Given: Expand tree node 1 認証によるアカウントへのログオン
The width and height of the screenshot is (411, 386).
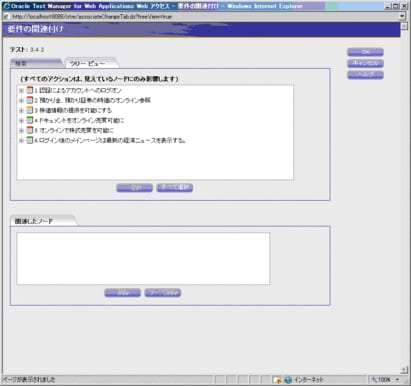Looking at the screenshot, I should (x=21, y=90).
